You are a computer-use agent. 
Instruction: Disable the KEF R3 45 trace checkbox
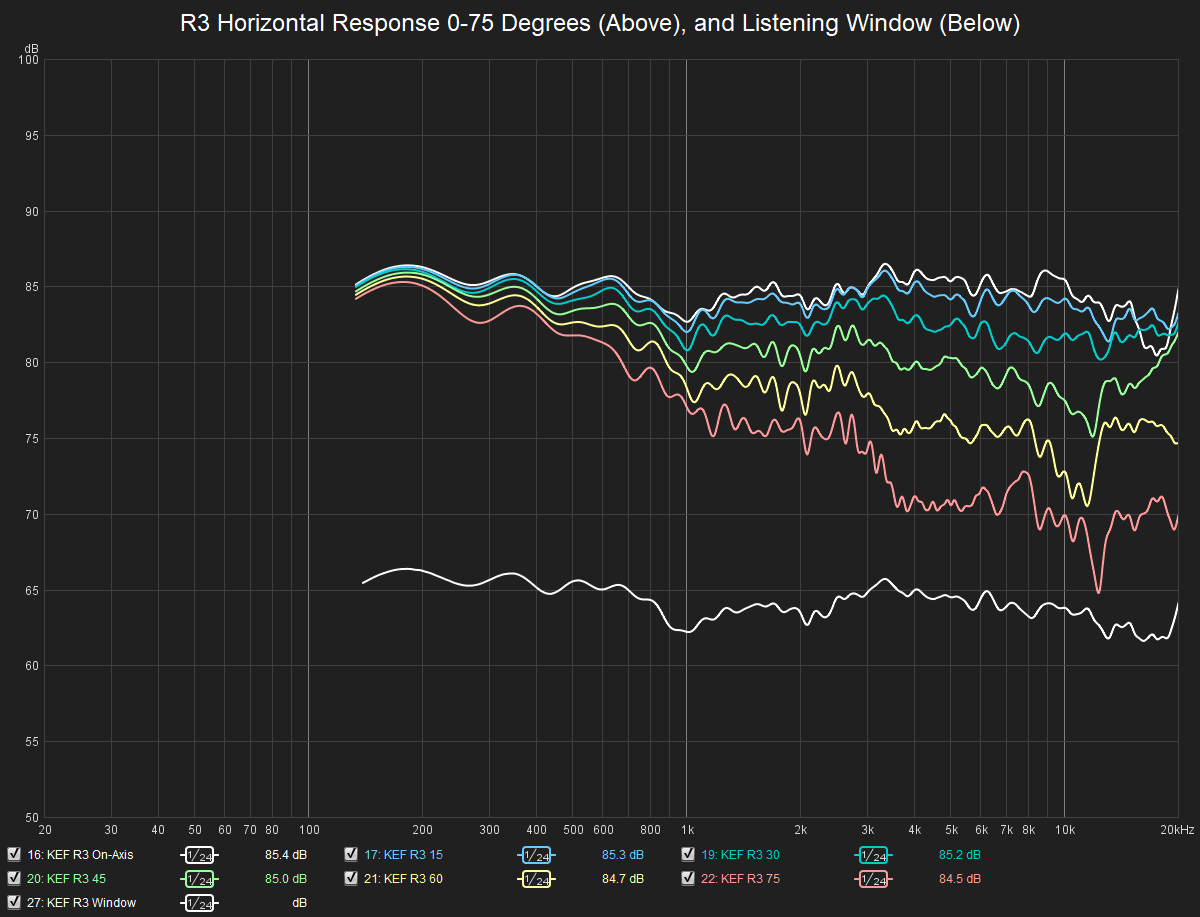point(14,878)
